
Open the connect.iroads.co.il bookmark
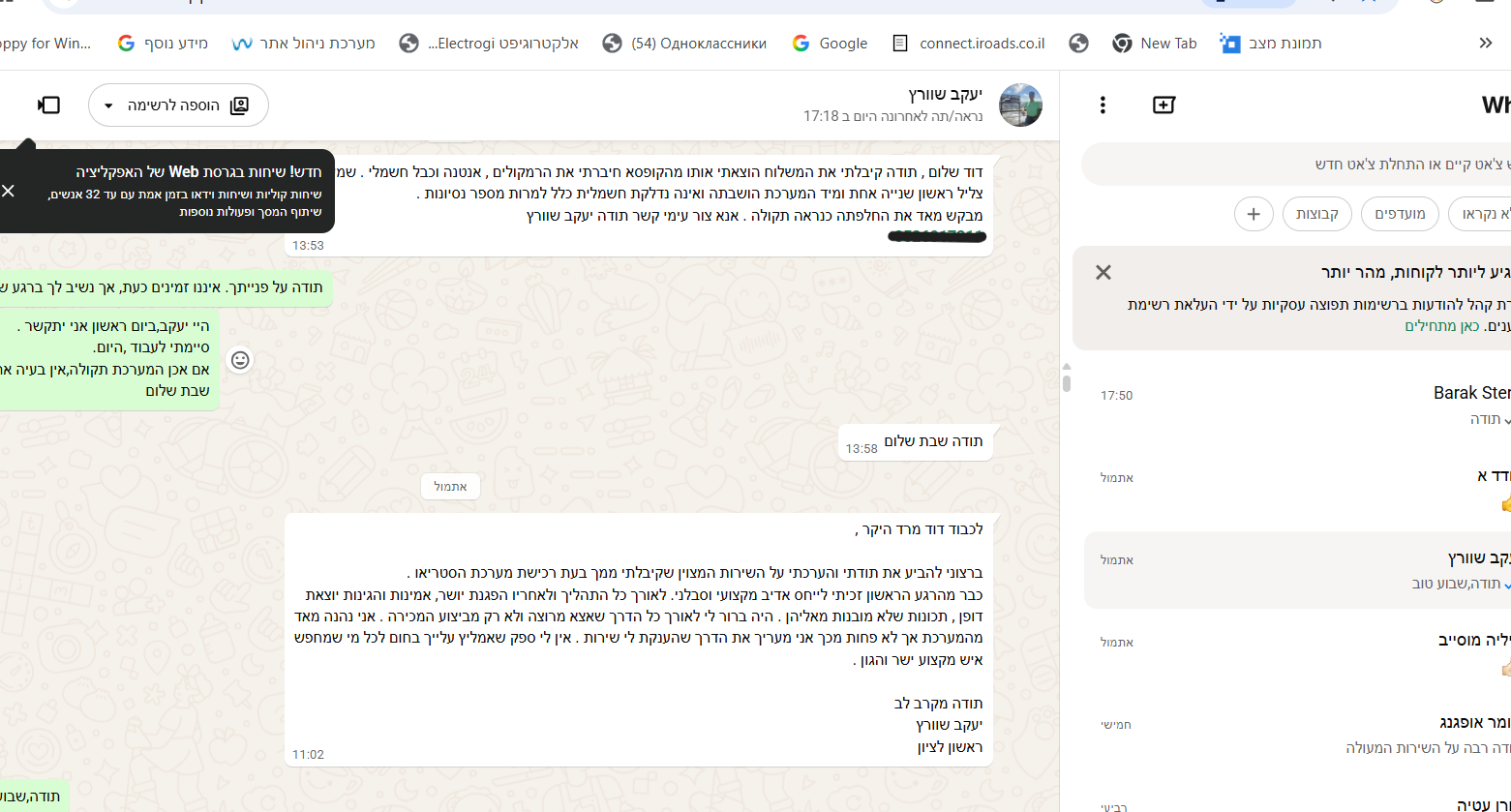[968, 43]
